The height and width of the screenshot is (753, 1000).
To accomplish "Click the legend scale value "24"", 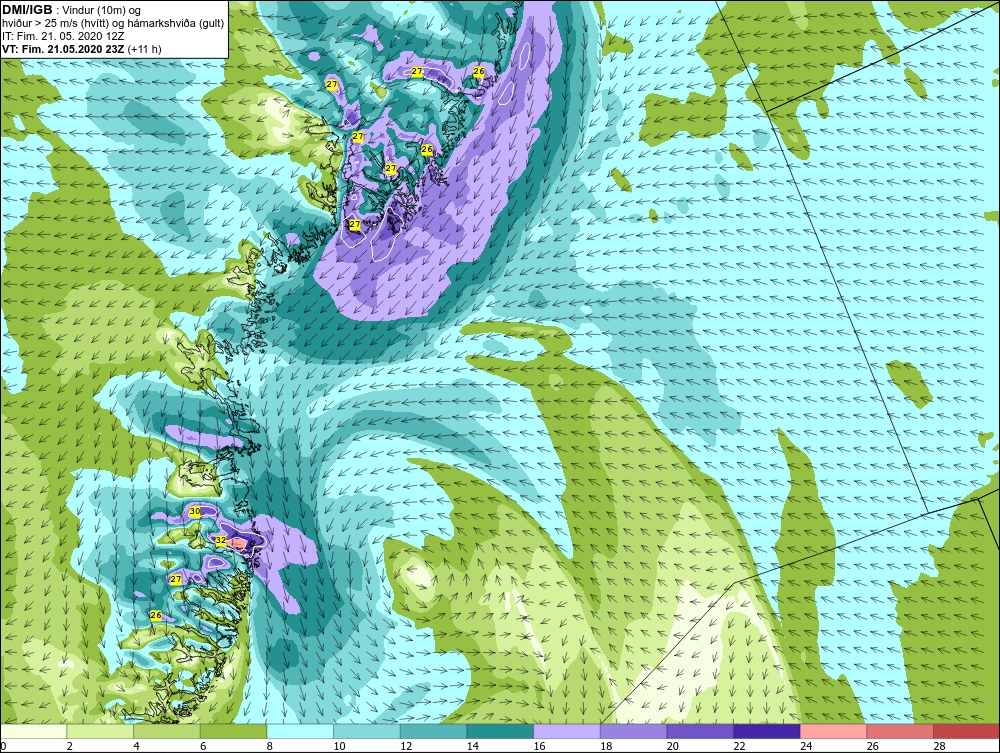I will pyautogui.click(x=805, y=746).
